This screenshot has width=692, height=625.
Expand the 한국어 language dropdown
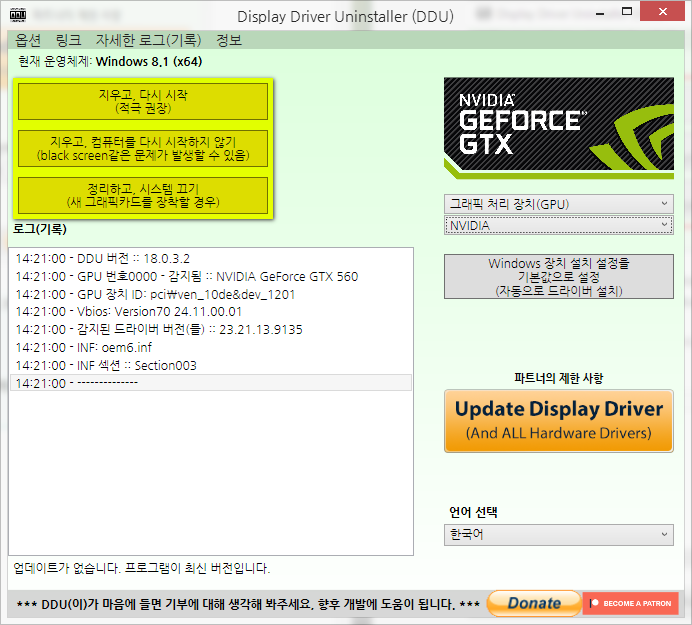point(559,535)
